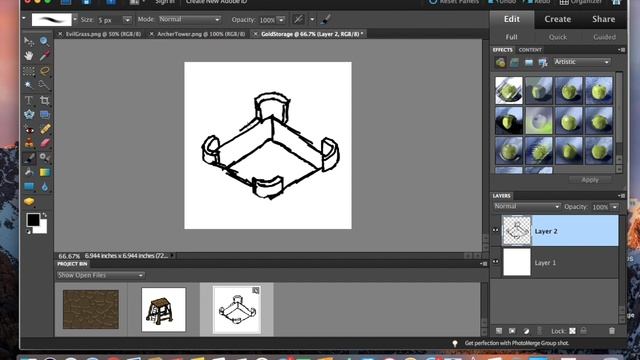The width and height of the screenshot is (640, 360).
Task: Open Show Open Files dropdown
Action: pos(100,276)
